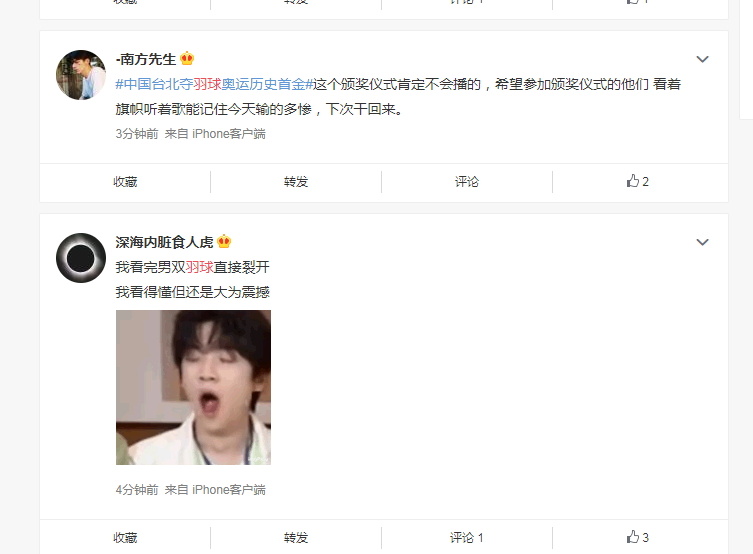
Task: Click 收藏 on the 深海内脏食人虎 post
Action: [x=125, y=537]
